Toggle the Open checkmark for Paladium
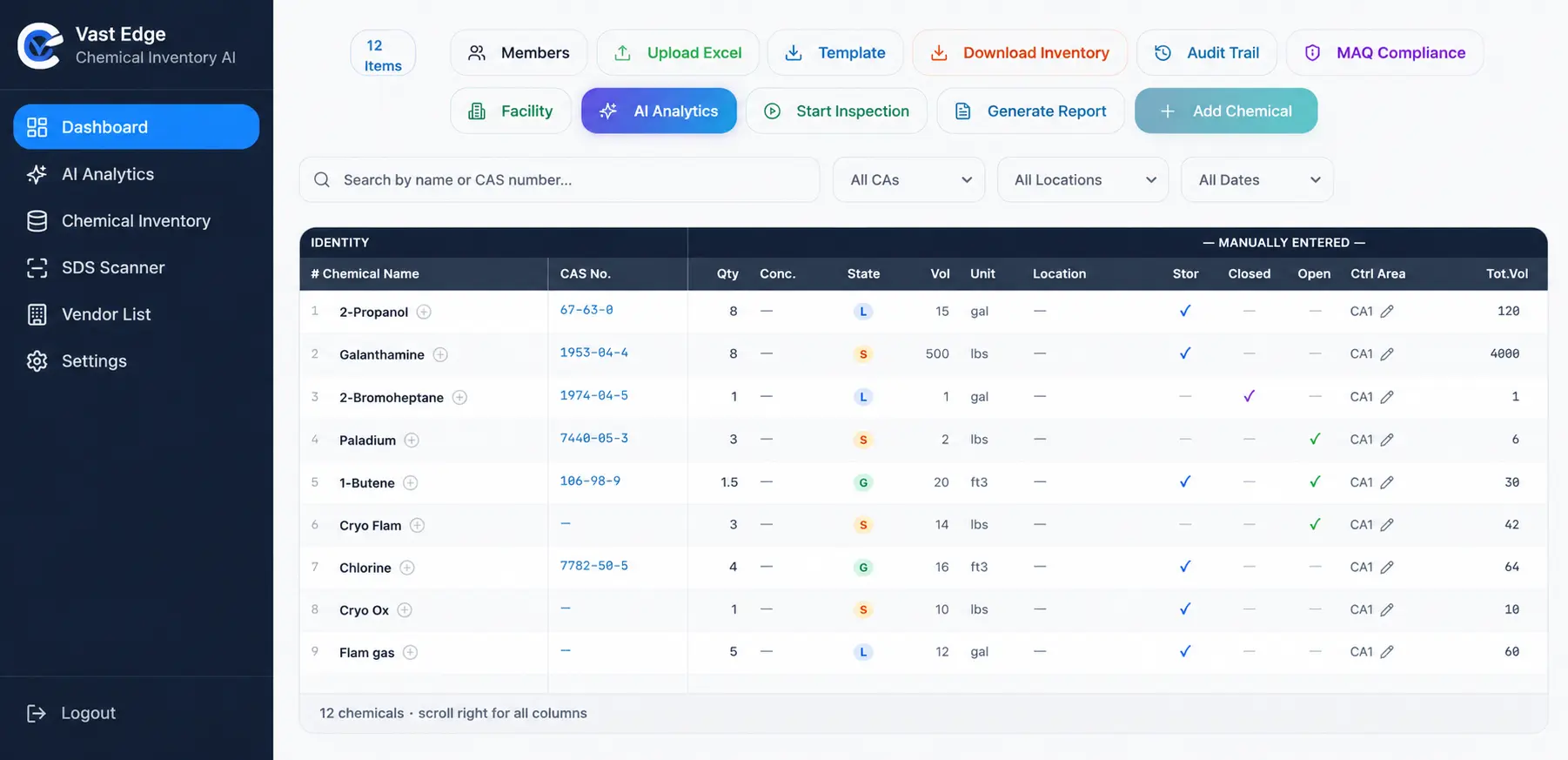 [1315, 439]
